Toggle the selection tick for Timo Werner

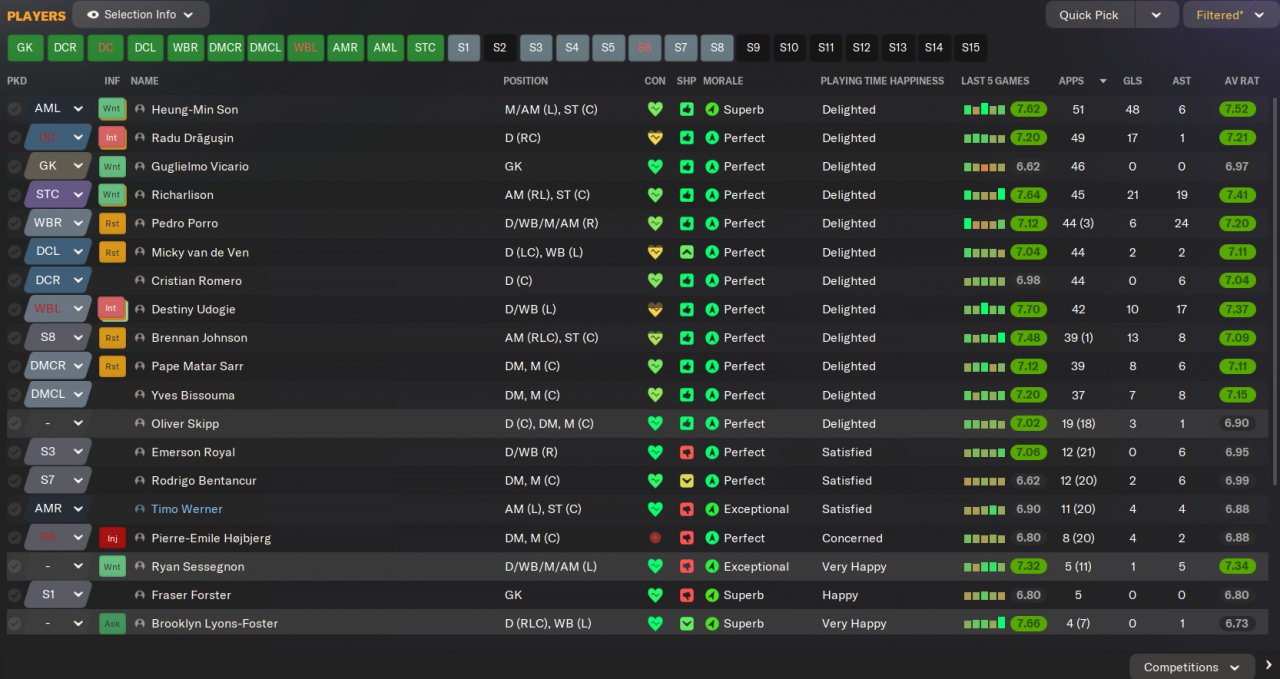click(14, 509)
